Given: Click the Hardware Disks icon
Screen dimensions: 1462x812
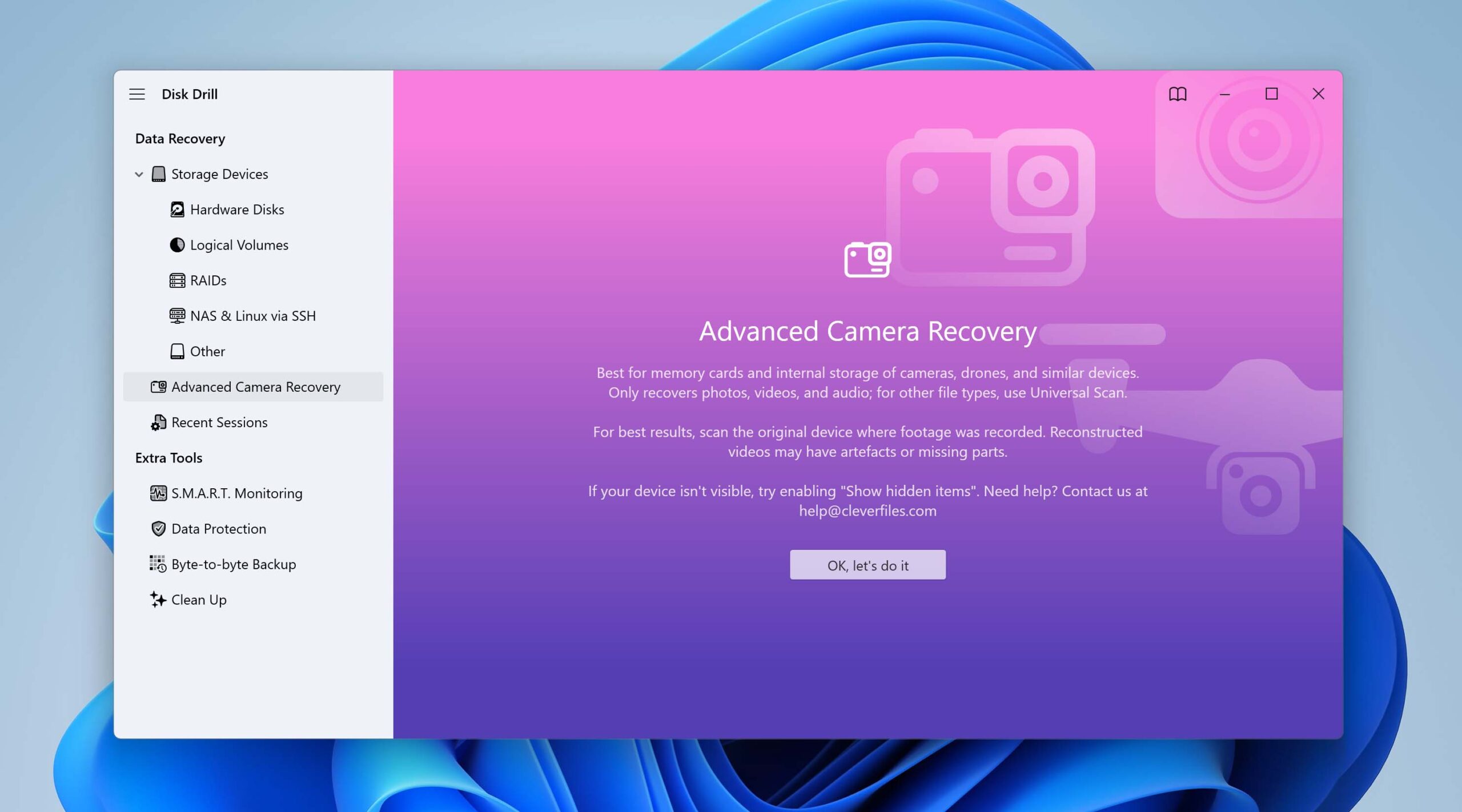Looking at the screenshot, I should [x=177, y=210].
